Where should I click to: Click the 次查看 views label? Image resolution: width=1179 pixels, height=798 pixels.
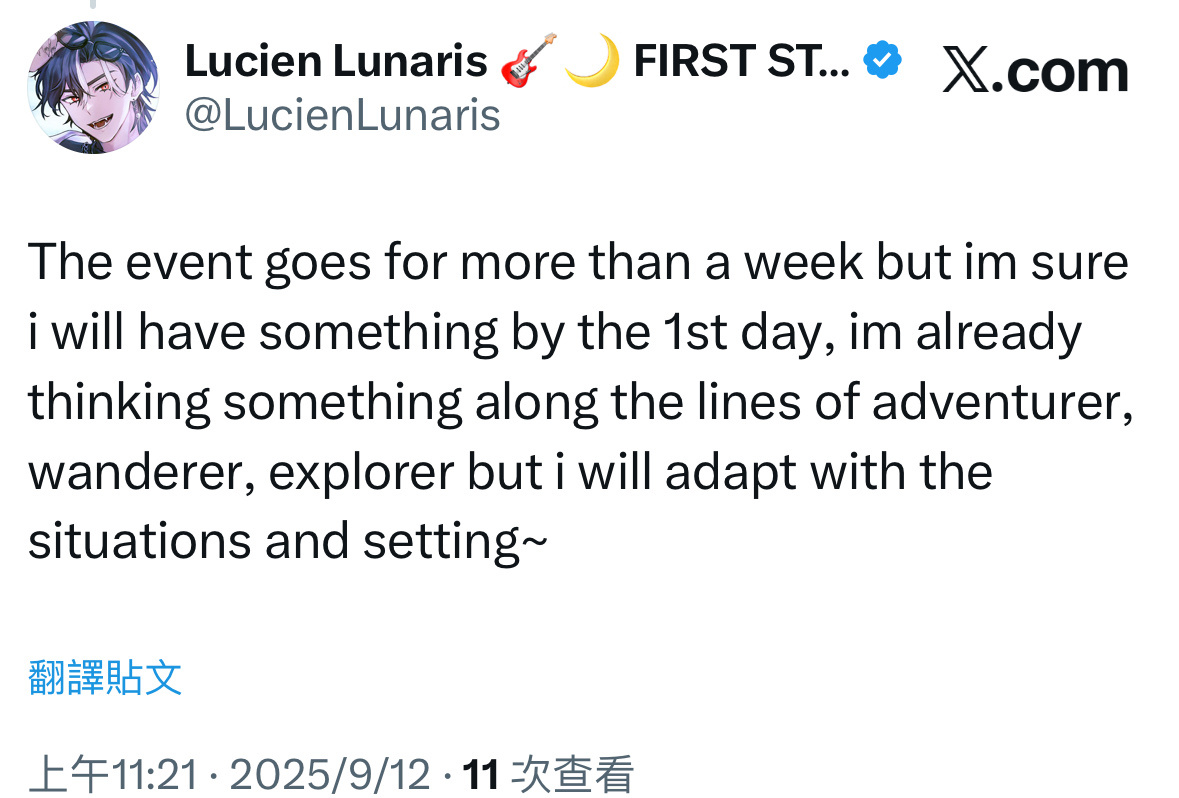[x=572, y=775]
